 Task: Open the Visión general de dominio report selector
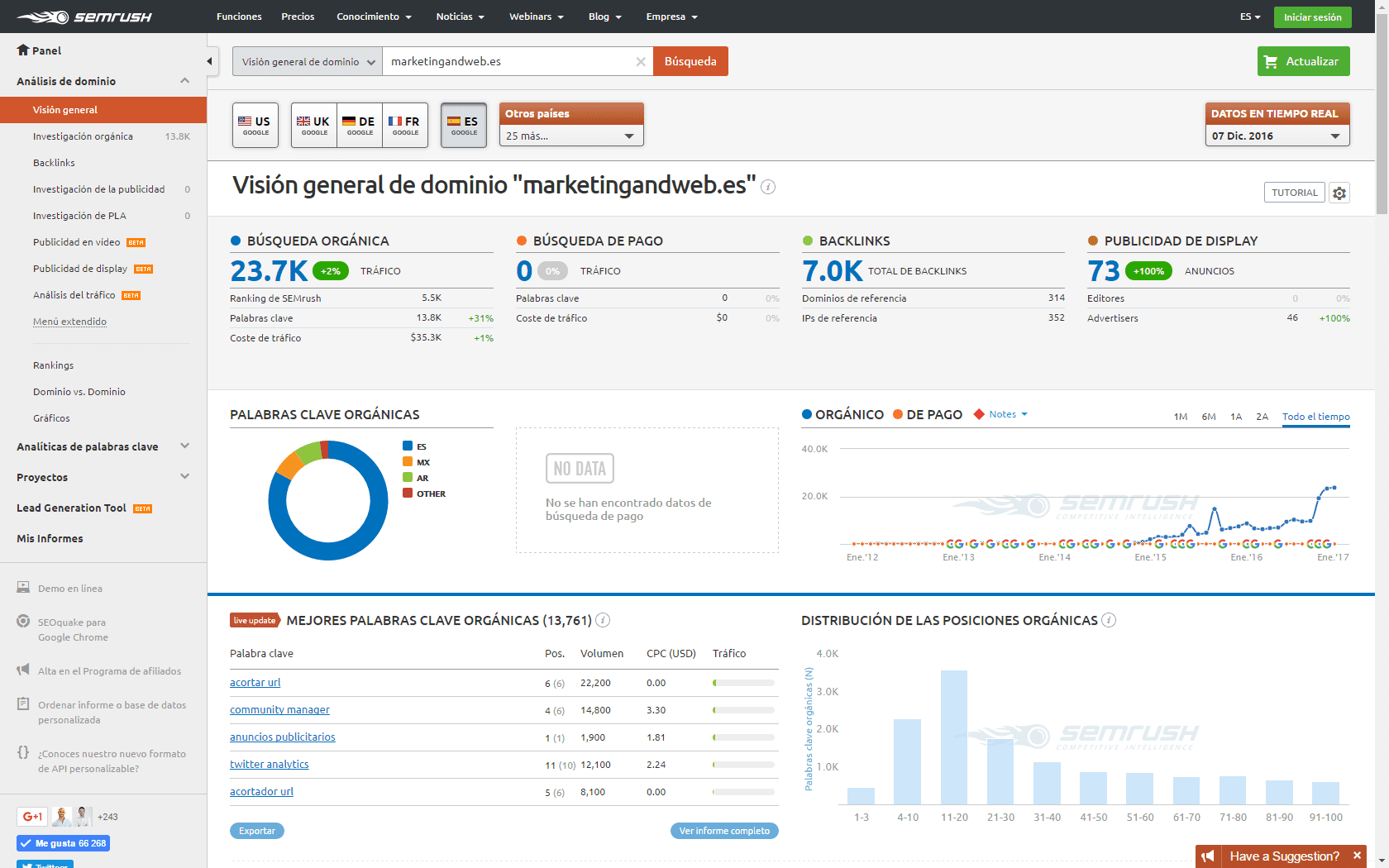click(308, 62)
